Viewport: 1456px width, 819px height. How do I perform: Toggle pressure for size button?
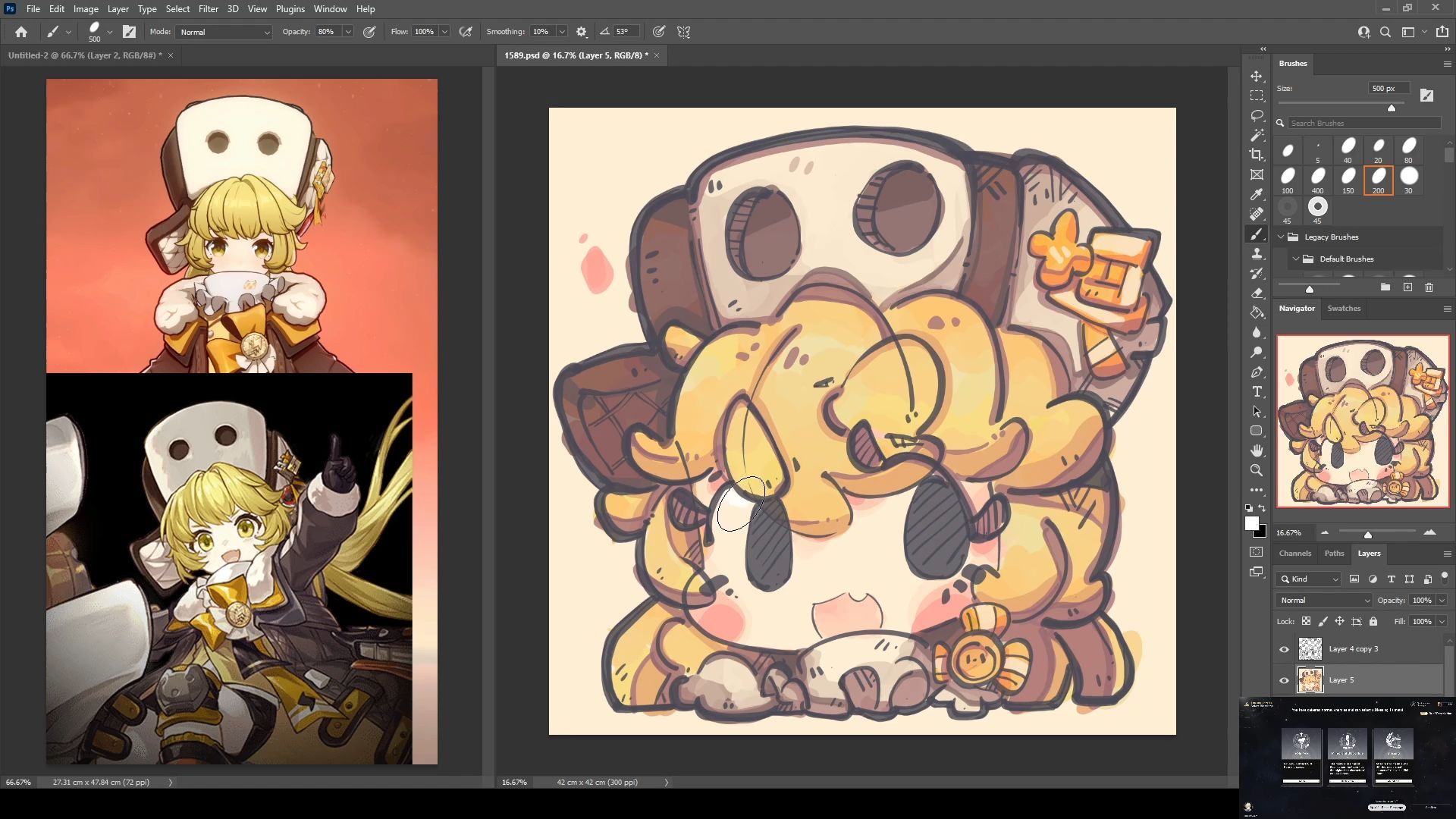click(x=659, y=32)
